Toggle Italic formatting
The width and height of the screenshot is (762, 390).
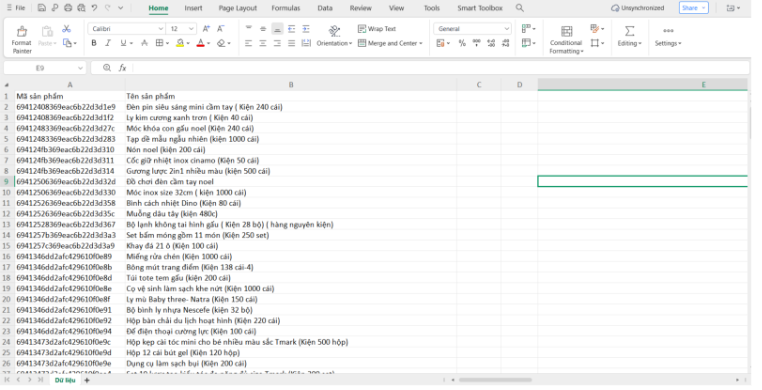click(x=108, y=43)
